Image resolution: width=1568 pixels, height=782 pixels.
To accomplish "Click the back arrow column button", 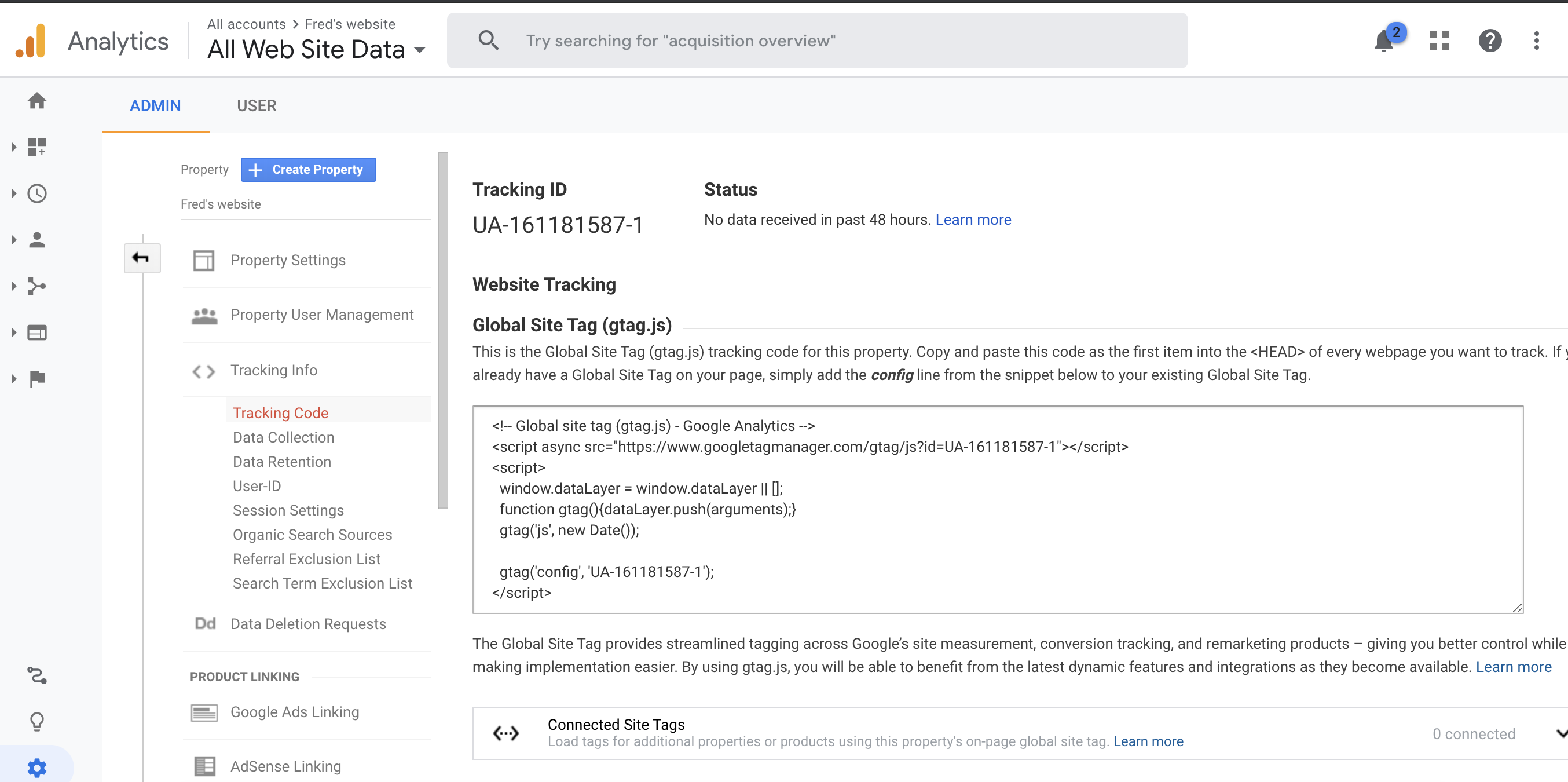I will [142, 258].
